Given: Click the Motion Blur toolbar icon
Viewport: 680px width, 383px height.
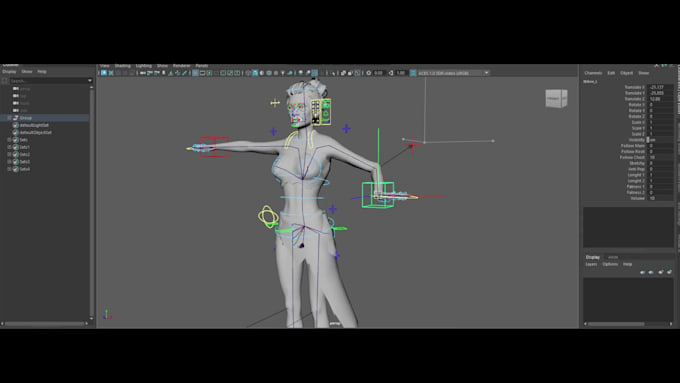Looking at the screenshot, I should coord(308,73).
